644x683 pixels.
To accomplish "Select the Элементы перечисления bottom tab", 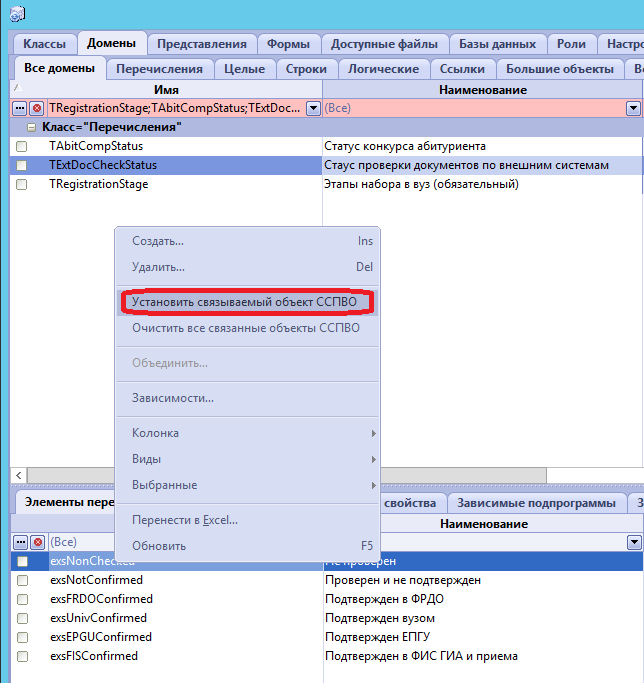I will [65, 502].
